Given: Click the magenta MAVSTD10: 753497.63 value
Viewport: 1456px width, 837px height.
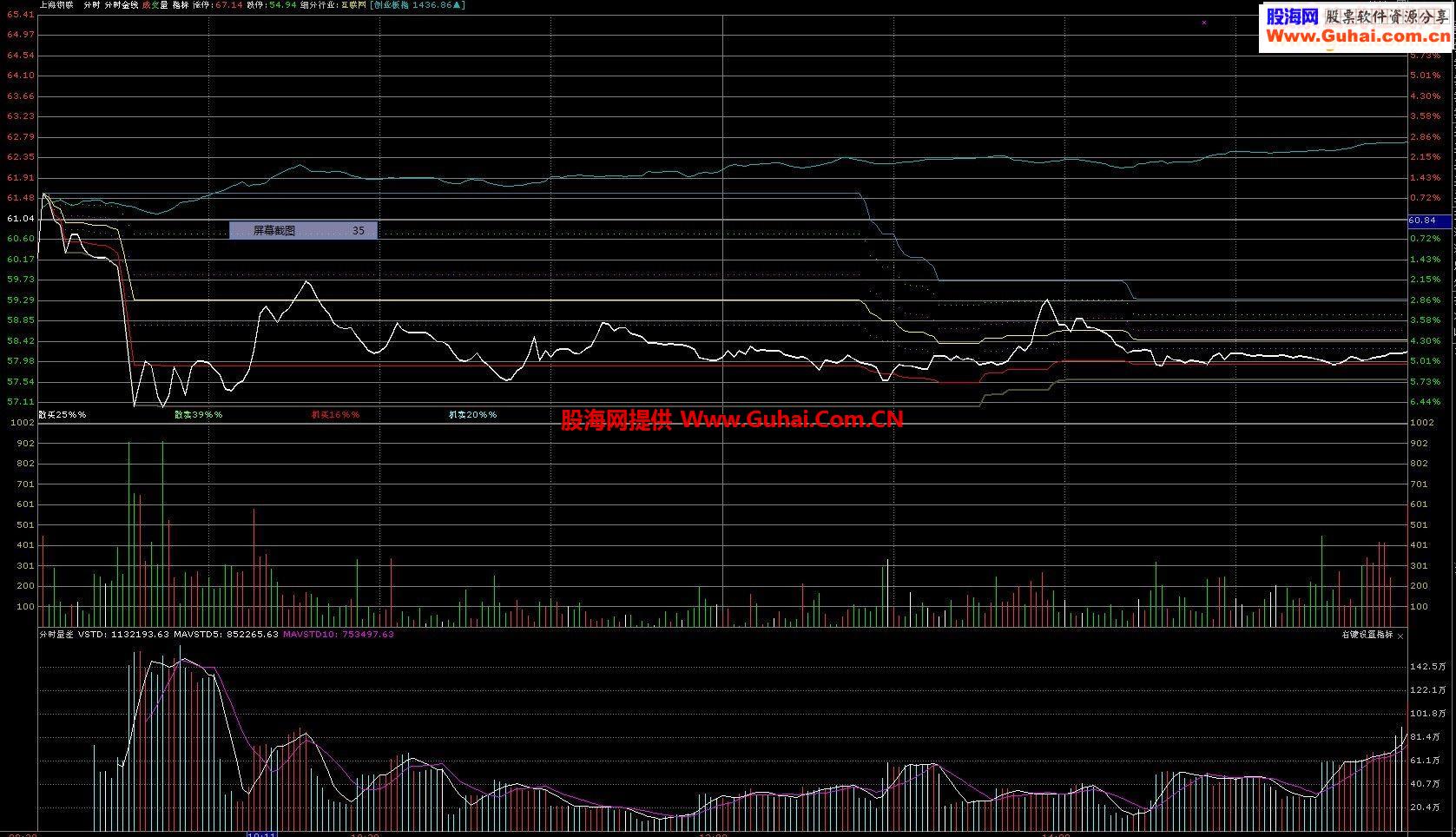Looking at the screenshot, I should (x=339, y=635).
